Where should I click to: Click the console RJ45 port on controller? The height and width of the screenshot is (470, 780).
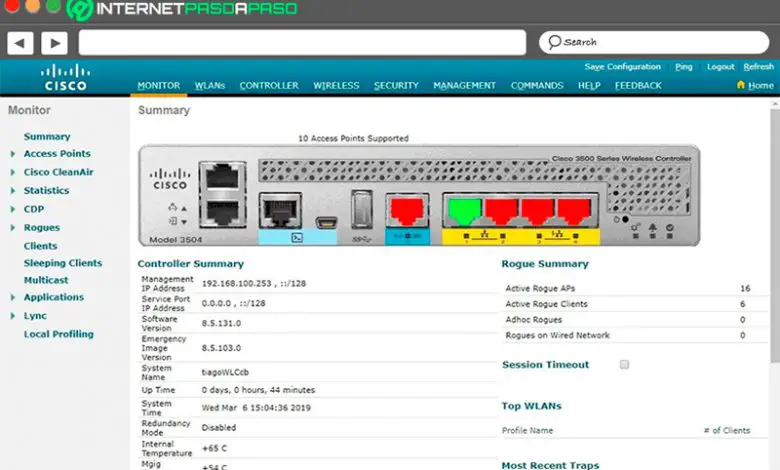280,211
